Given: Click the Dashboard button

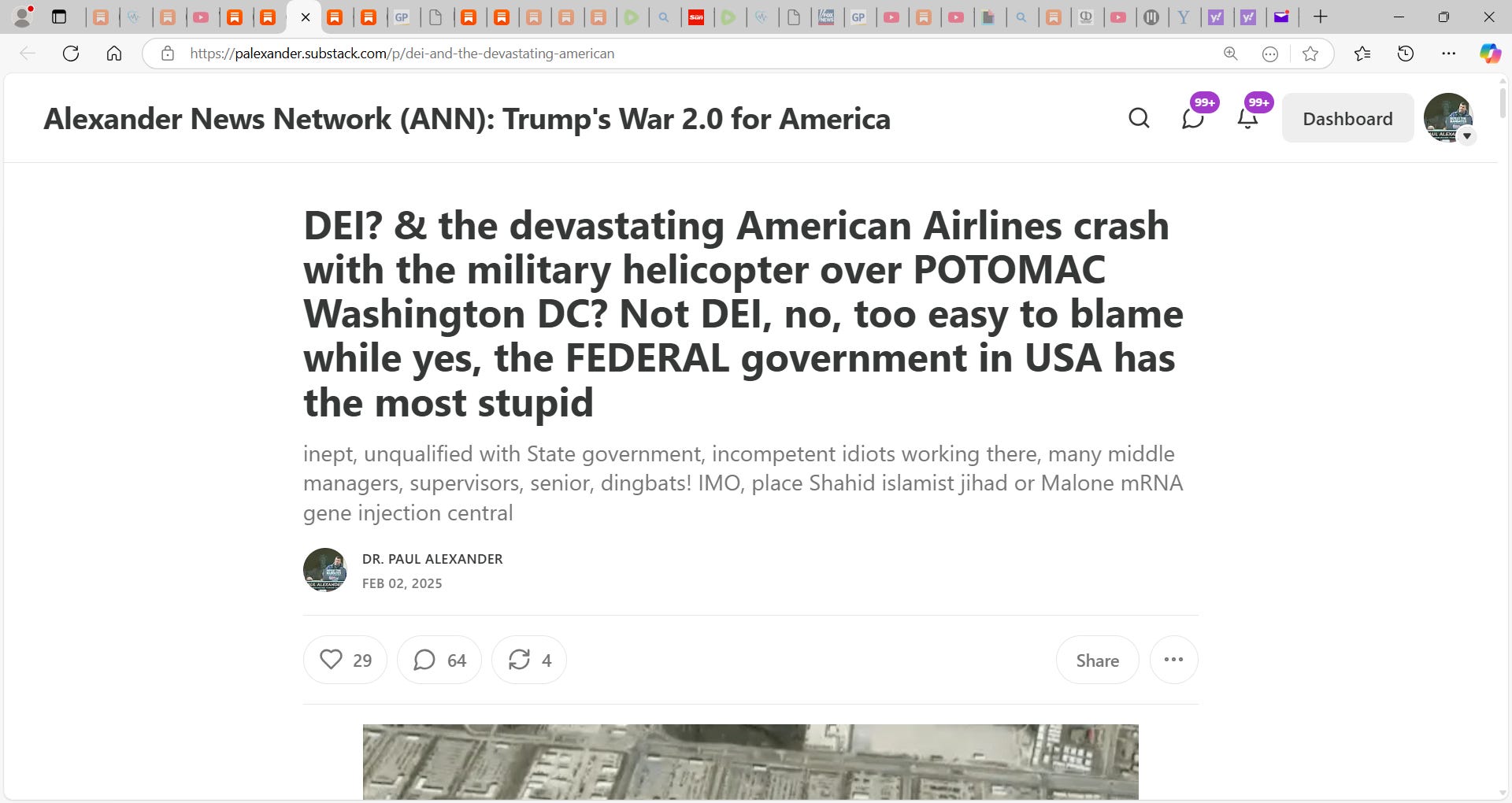Looking at the screenshot, I should (x=1347, y=118).
